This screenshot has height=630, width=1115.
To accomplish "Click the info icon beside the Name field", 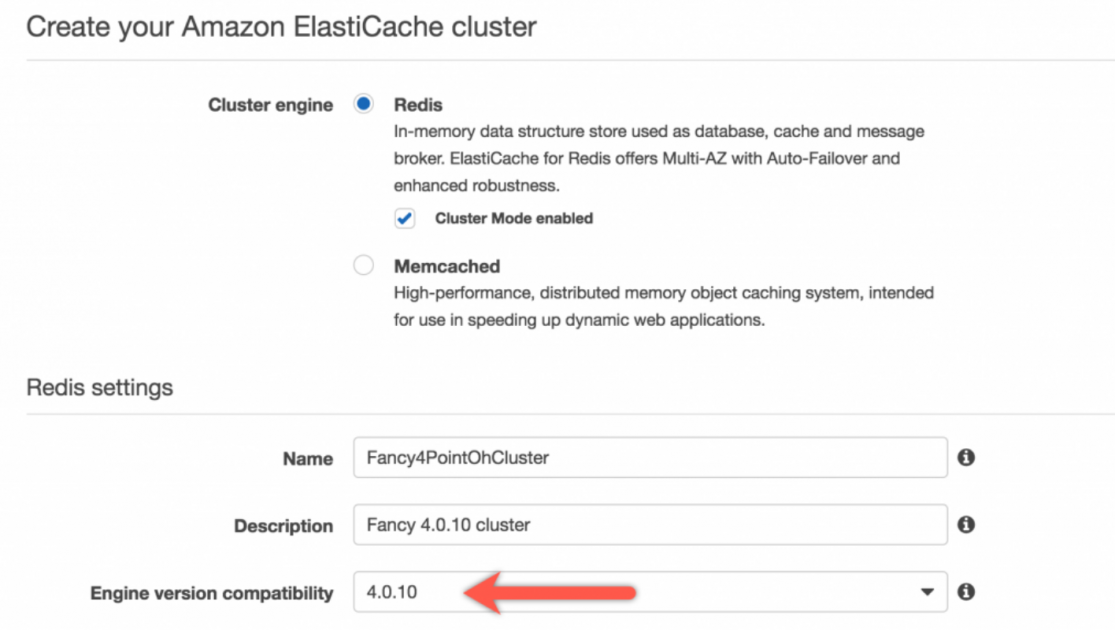I will [x=966, y=458].
